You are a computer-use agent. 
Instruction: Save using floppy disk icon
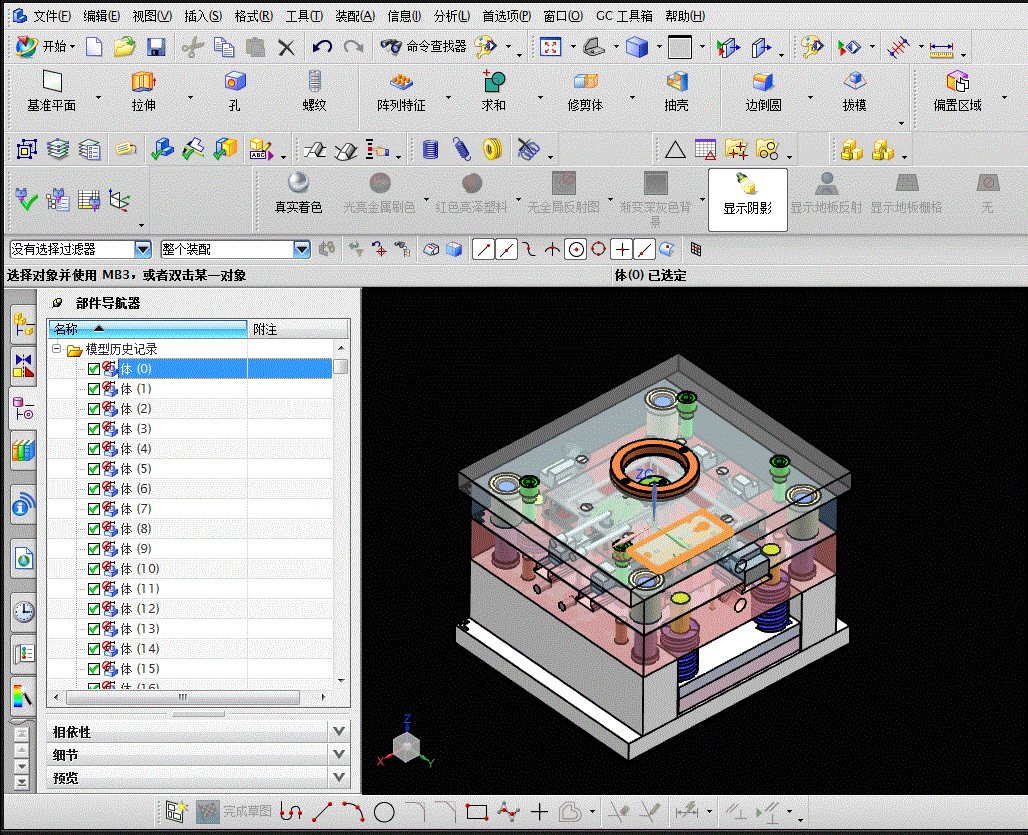[156, 47]
